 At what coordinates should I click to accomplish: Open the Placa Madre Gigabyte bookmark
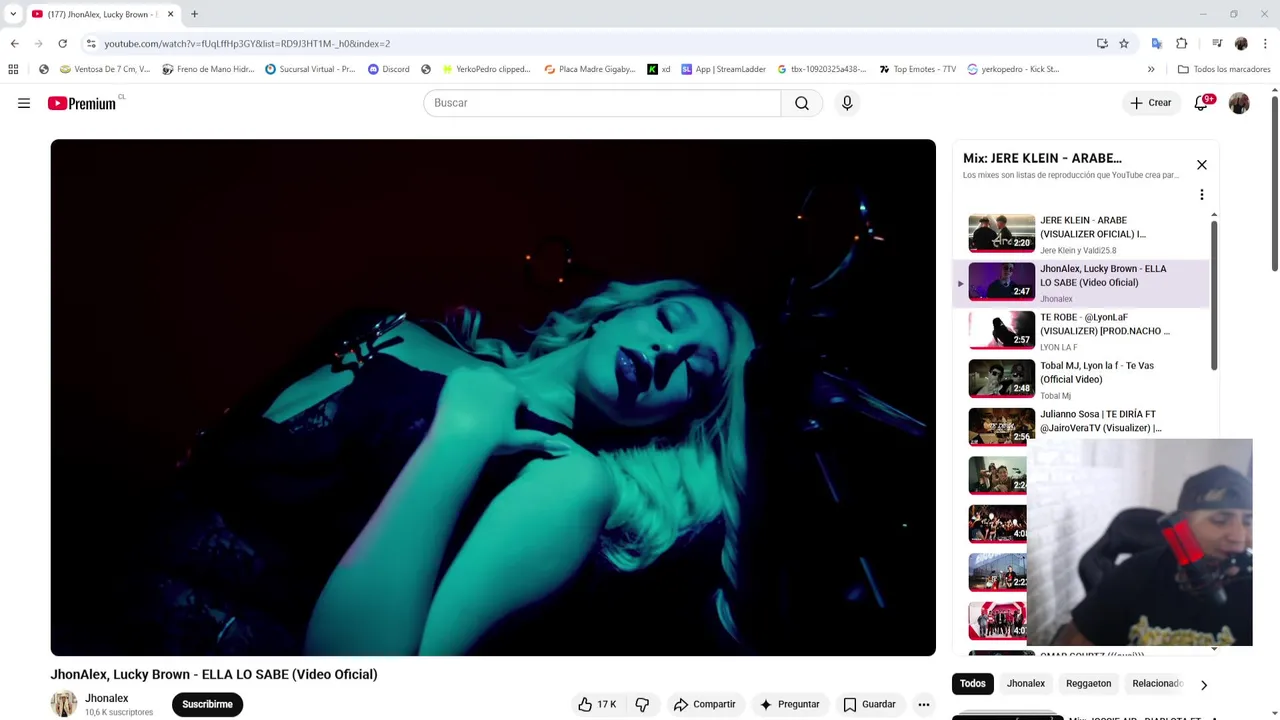(x=590, y=69)
